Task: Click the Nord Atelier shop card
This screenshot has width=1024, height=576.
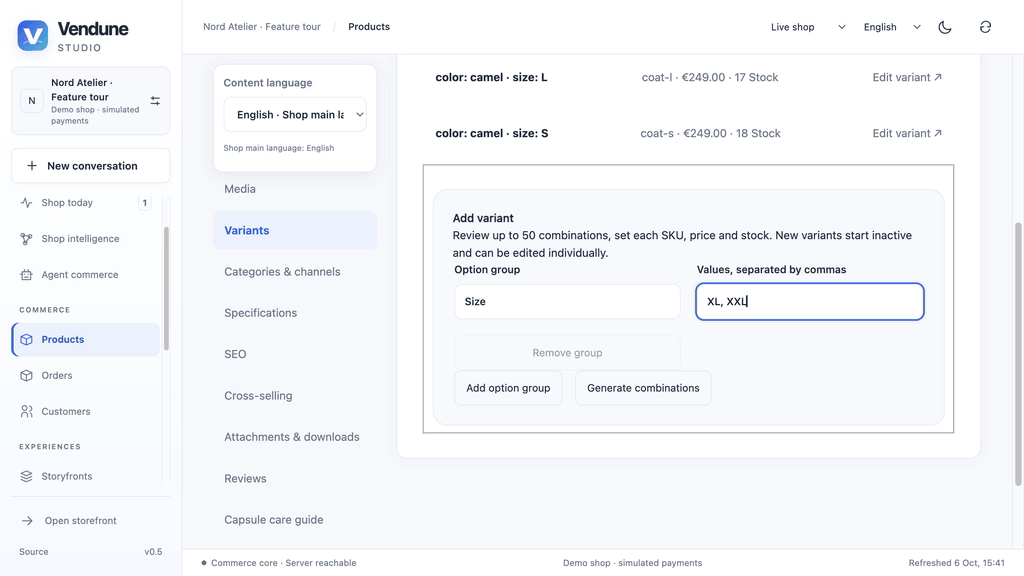Action: 91,101
